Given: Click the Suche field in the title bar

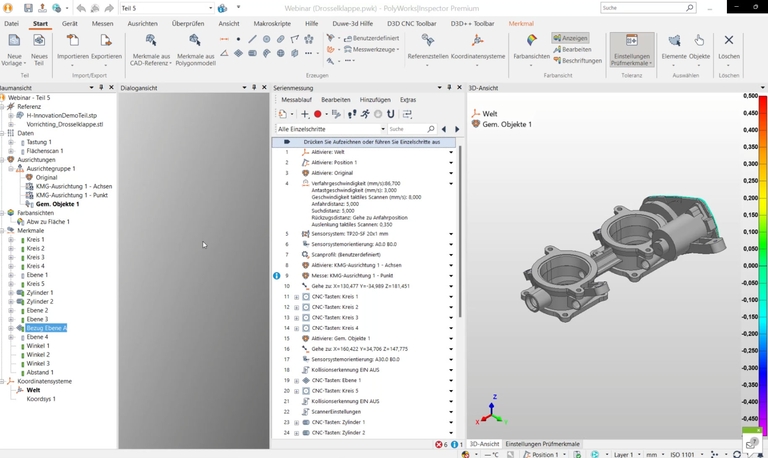Looking at the screenshot, I should pyautogui.click(x=648, y=8).
